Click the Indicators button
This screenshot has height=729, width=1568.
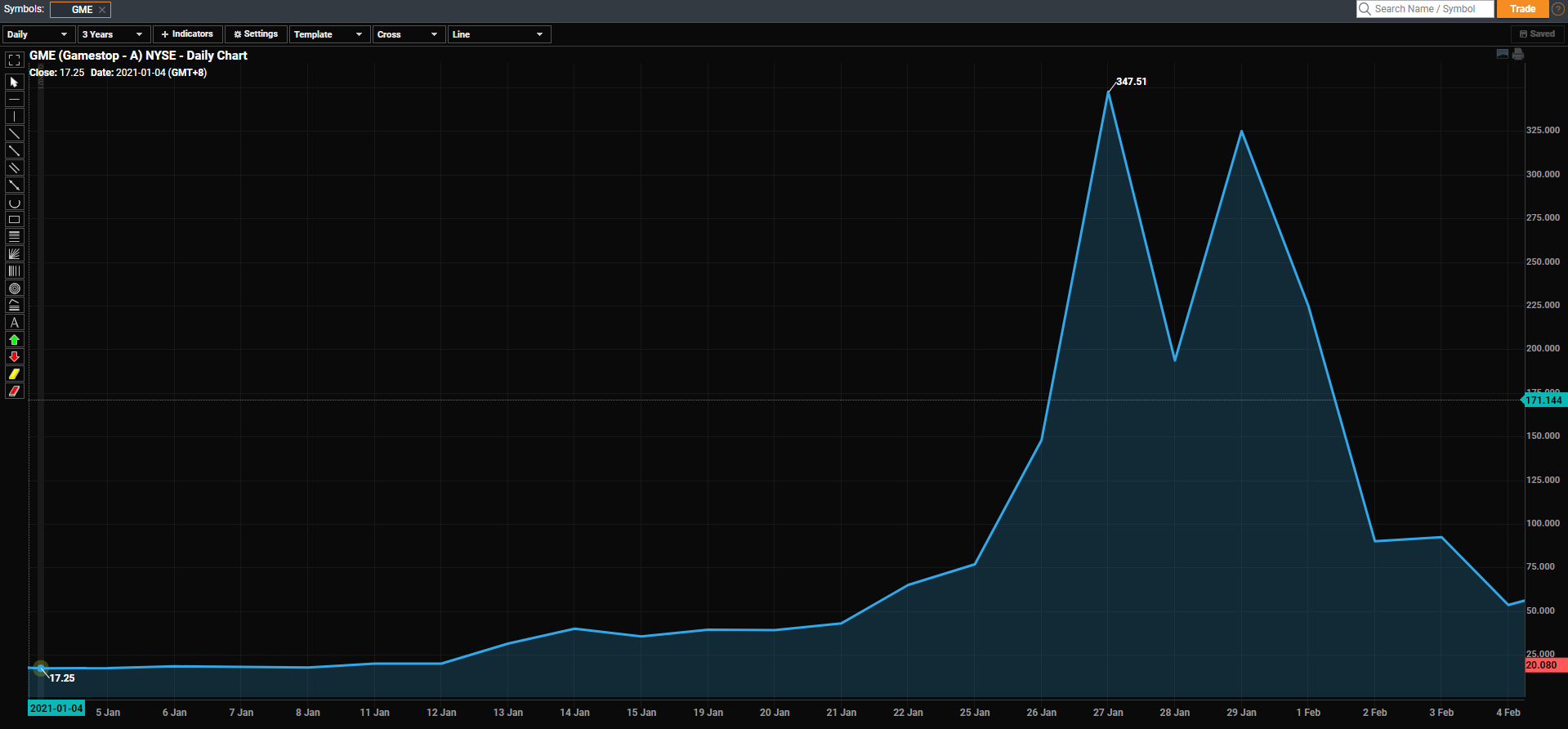tap(187, 34)
